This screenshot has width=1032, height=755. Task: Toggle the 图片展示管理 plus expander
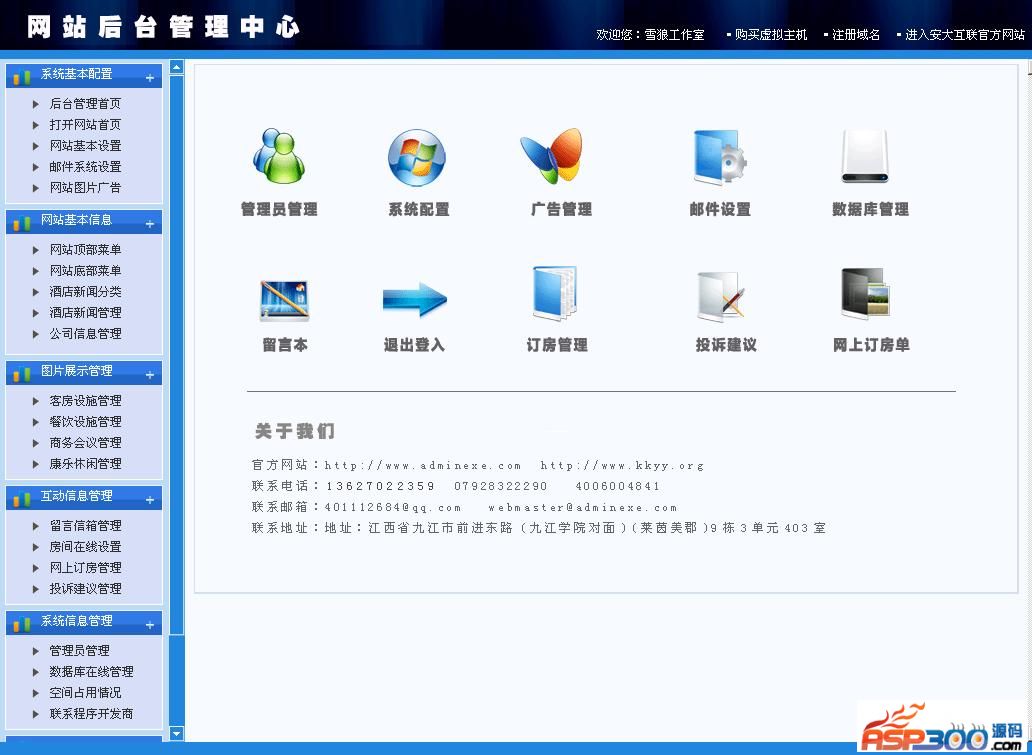(150, 375)
